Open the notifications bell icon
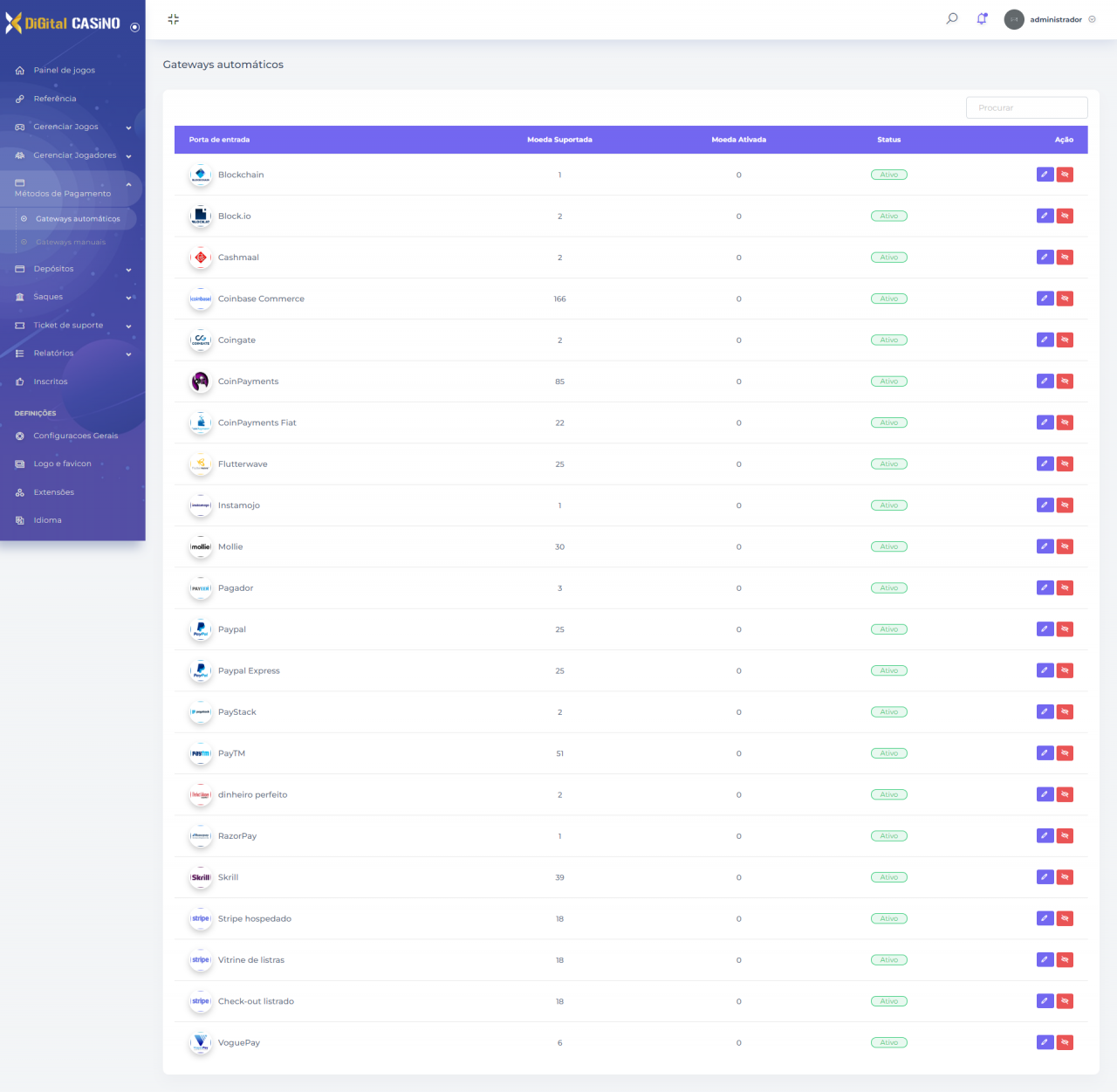Image resolution: width=1117 pixels, height=1092 pixels. pos(982,18)
